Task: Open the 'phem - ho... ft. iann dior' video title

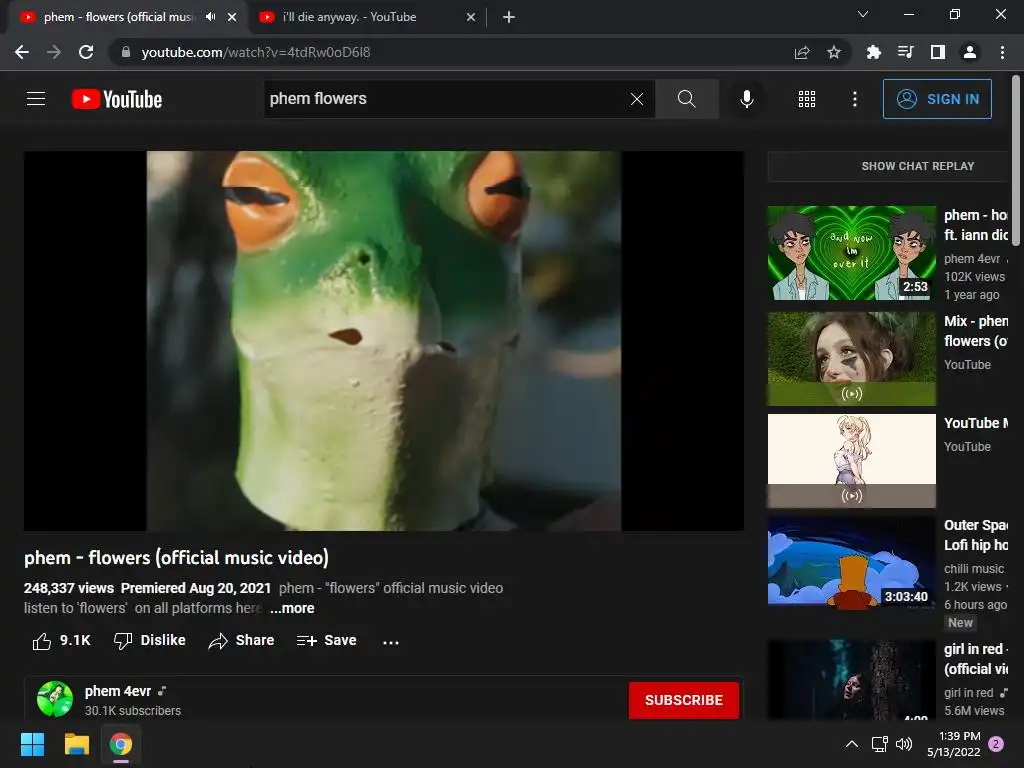Action: [x=976, y=225]
